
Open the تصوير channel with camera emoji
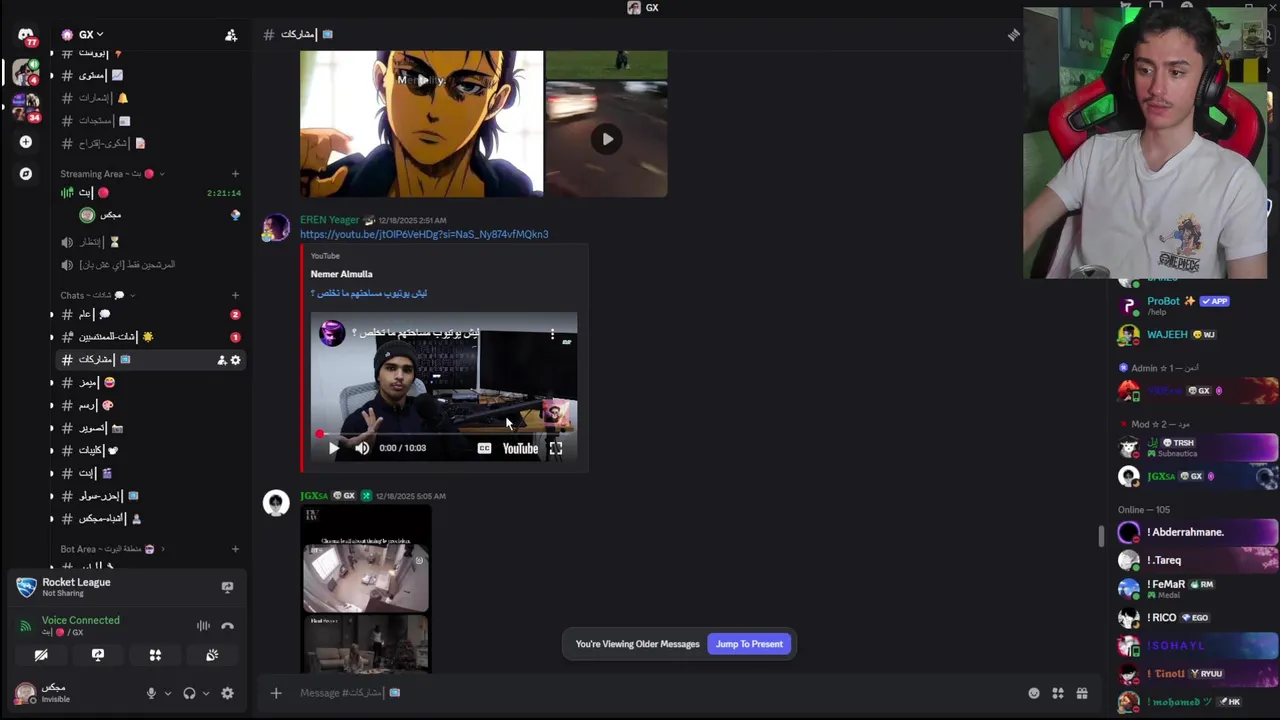click(x=150, y=428)
